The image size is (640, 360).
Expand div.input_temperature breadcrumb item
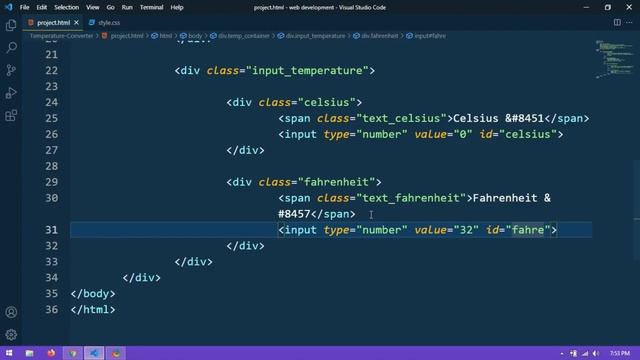coord(316,36)
